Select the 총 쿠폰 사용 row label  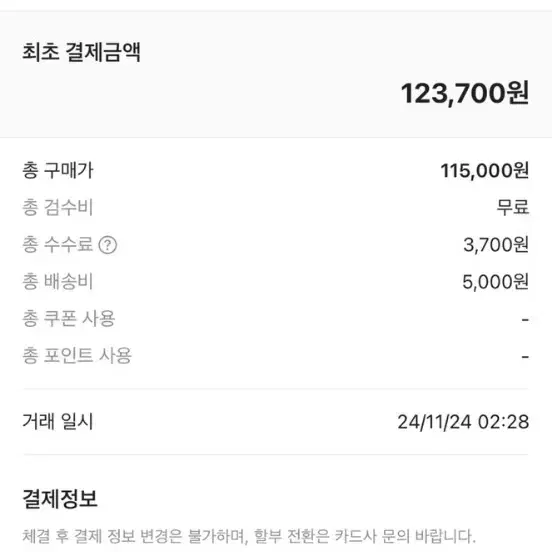pos(69,319)
